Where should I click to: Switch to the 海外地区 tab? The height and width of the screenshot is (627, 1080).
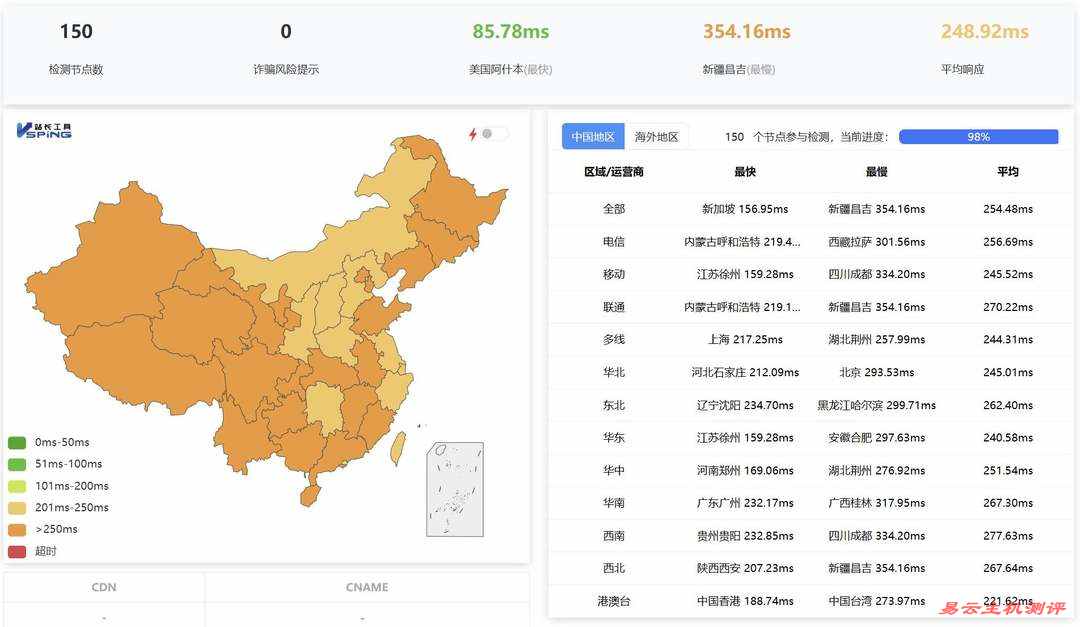point(656,136)
